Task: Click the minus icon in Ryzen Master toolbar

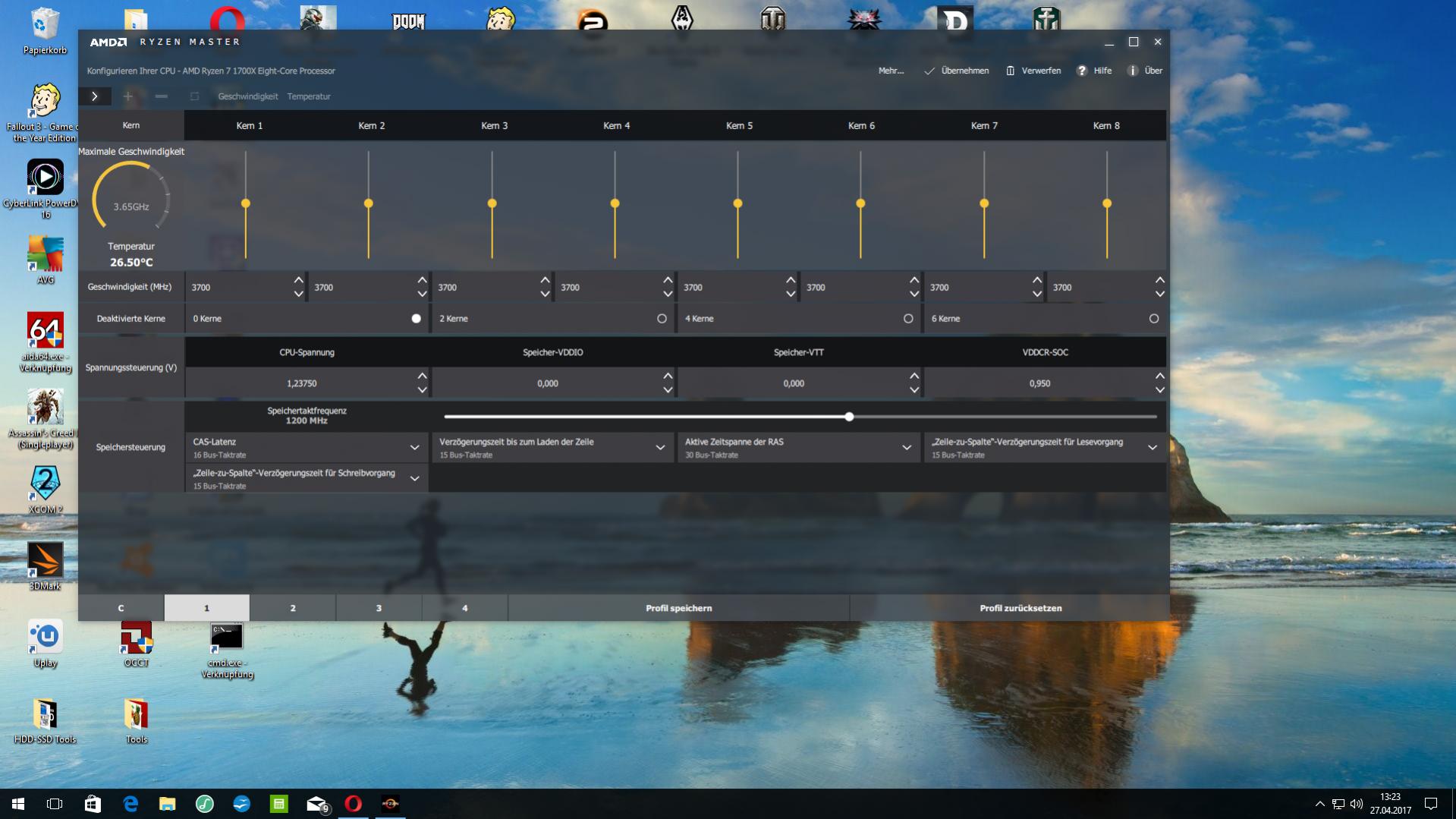Action: tap(161, 96)
